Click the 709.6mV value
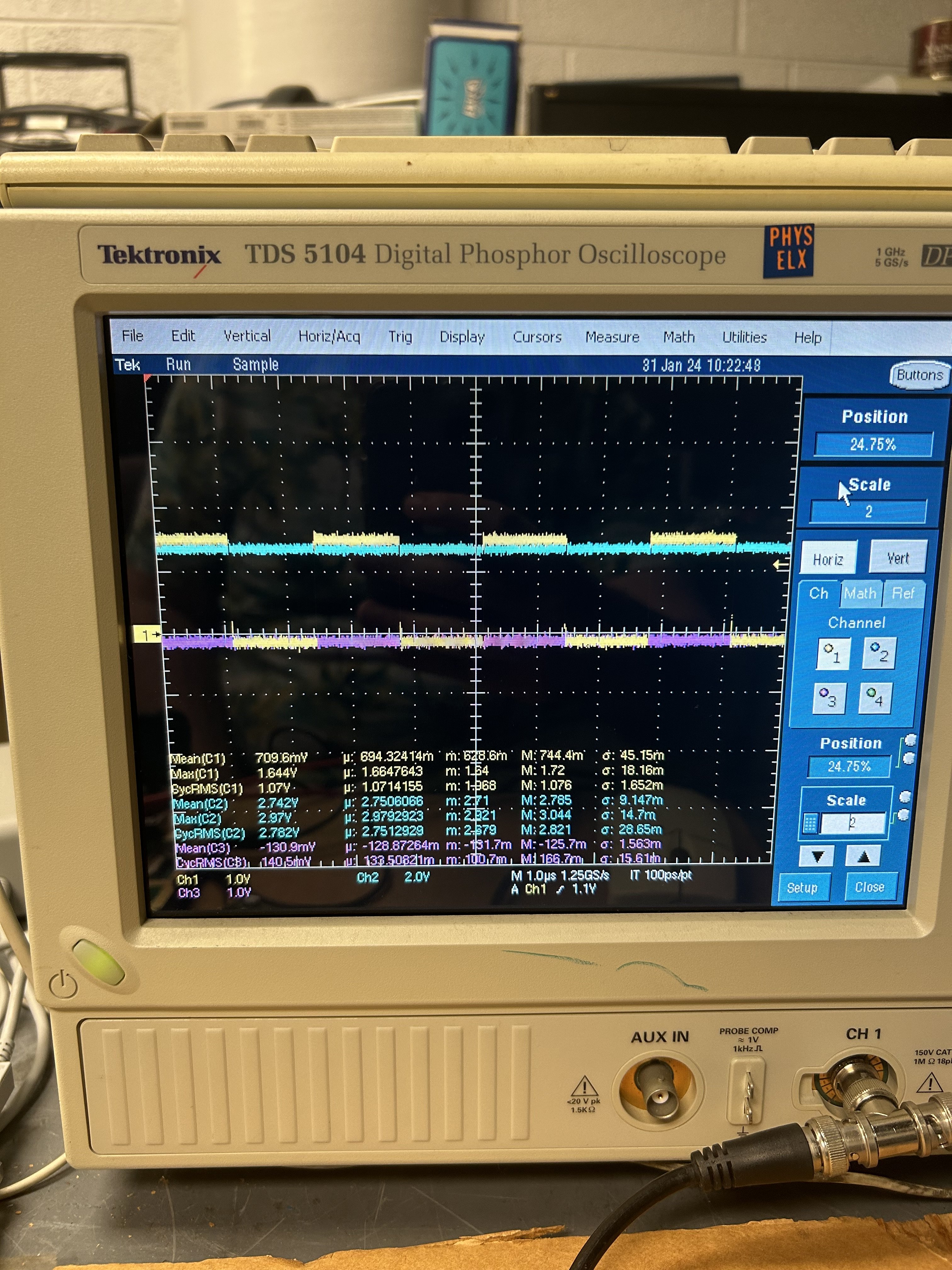Image resolution: width=952 pixels, height=1270 pixels. [281, 758]
